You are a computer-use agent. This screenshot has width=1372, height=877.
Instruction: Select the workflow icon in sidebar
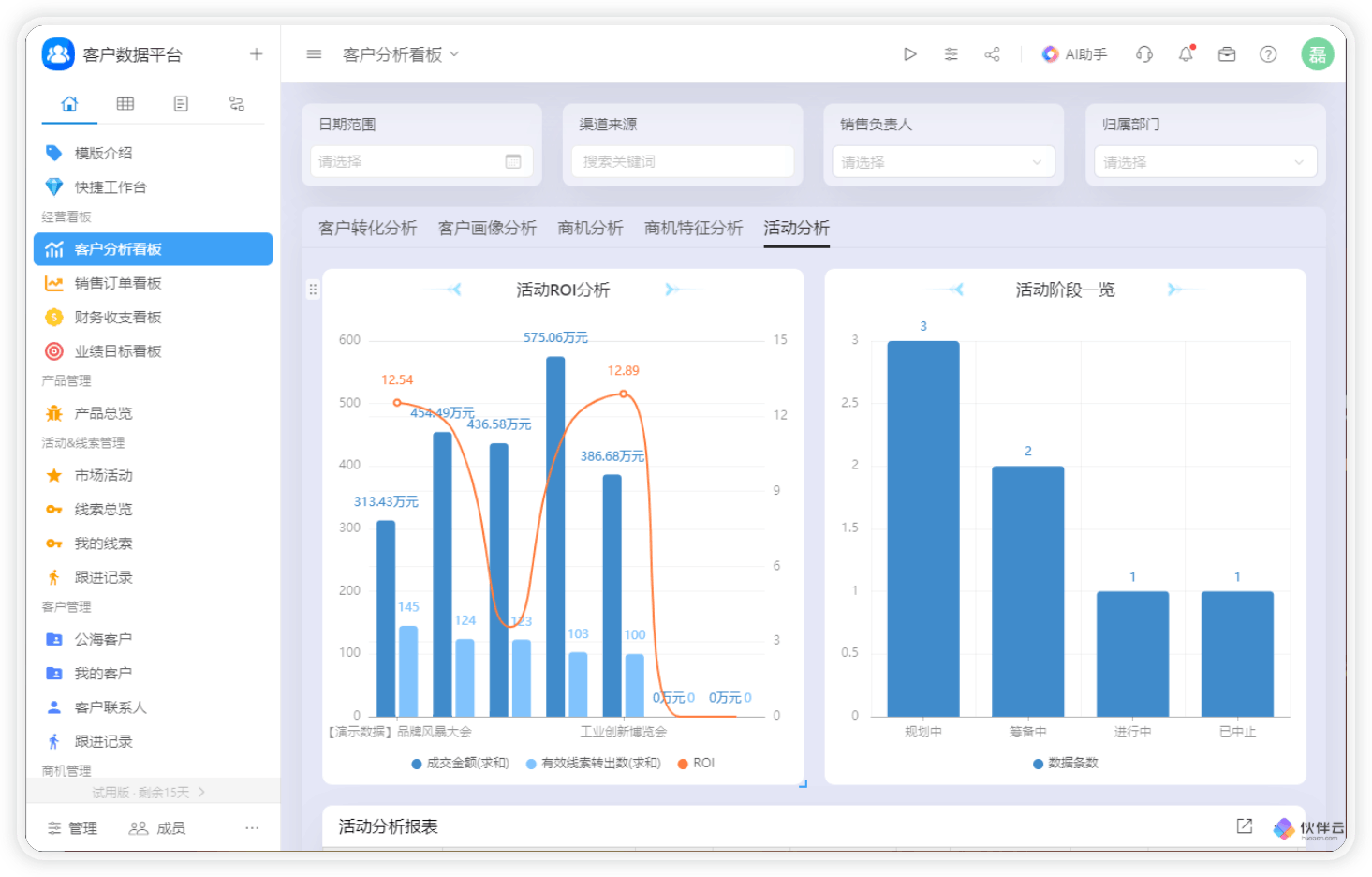click(x=237, y=104)
